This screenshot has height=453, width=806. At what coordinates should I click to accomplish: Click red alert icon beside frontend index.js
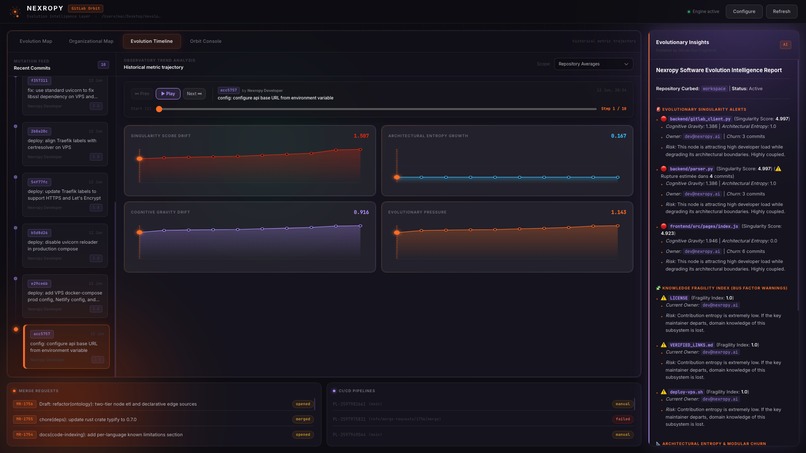point(663,226)
